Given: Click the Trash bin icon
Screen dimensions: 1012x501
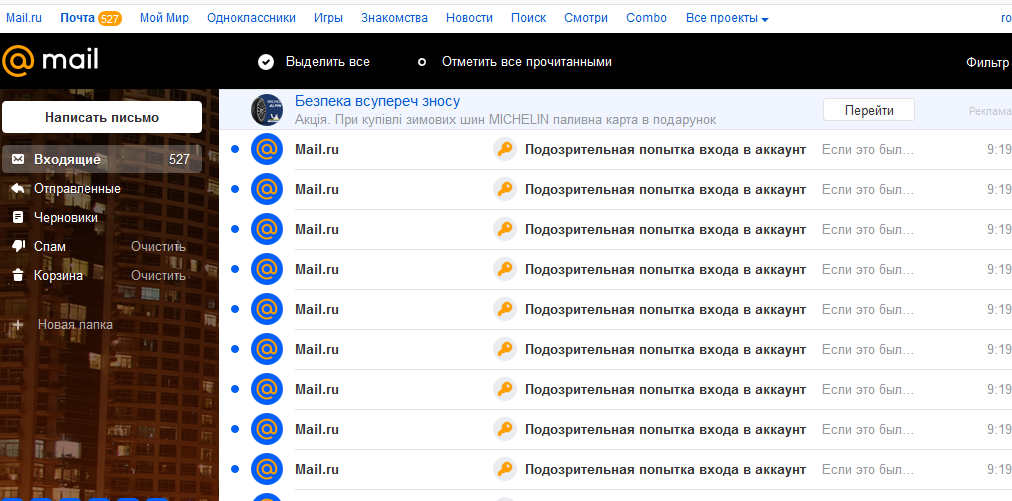Looking at the screenshot, I should pyautogui.click(x=18, y=275).
